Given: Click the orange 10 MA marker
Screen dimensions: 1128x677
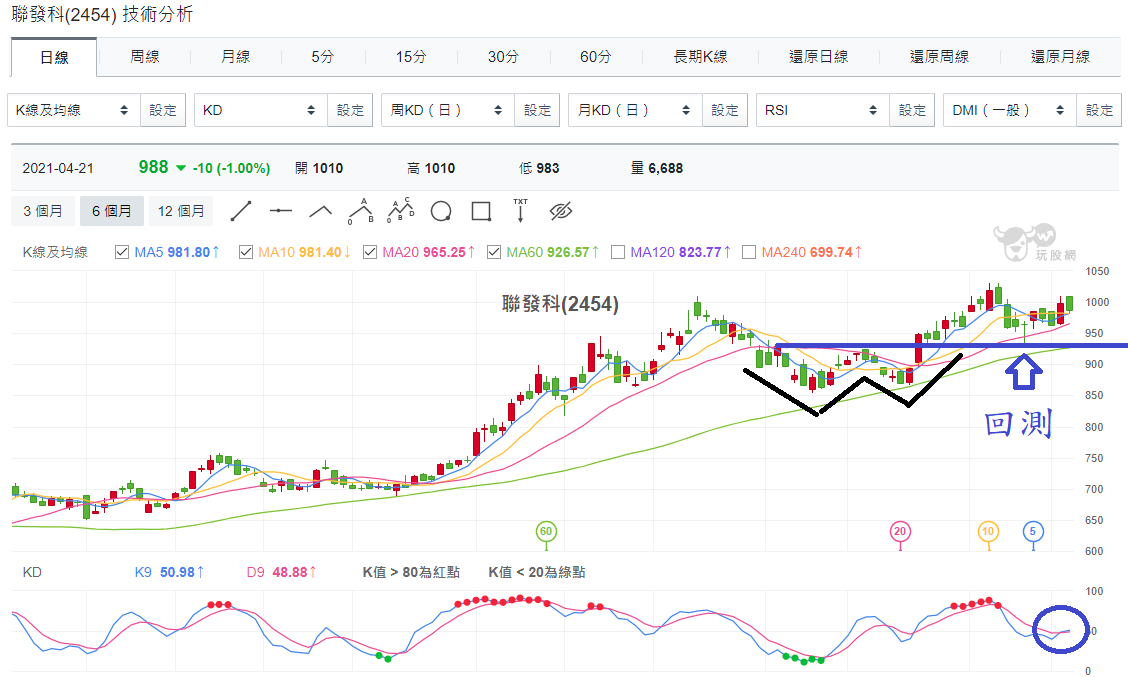Looking at the screenshot, I should coord(988,532).
